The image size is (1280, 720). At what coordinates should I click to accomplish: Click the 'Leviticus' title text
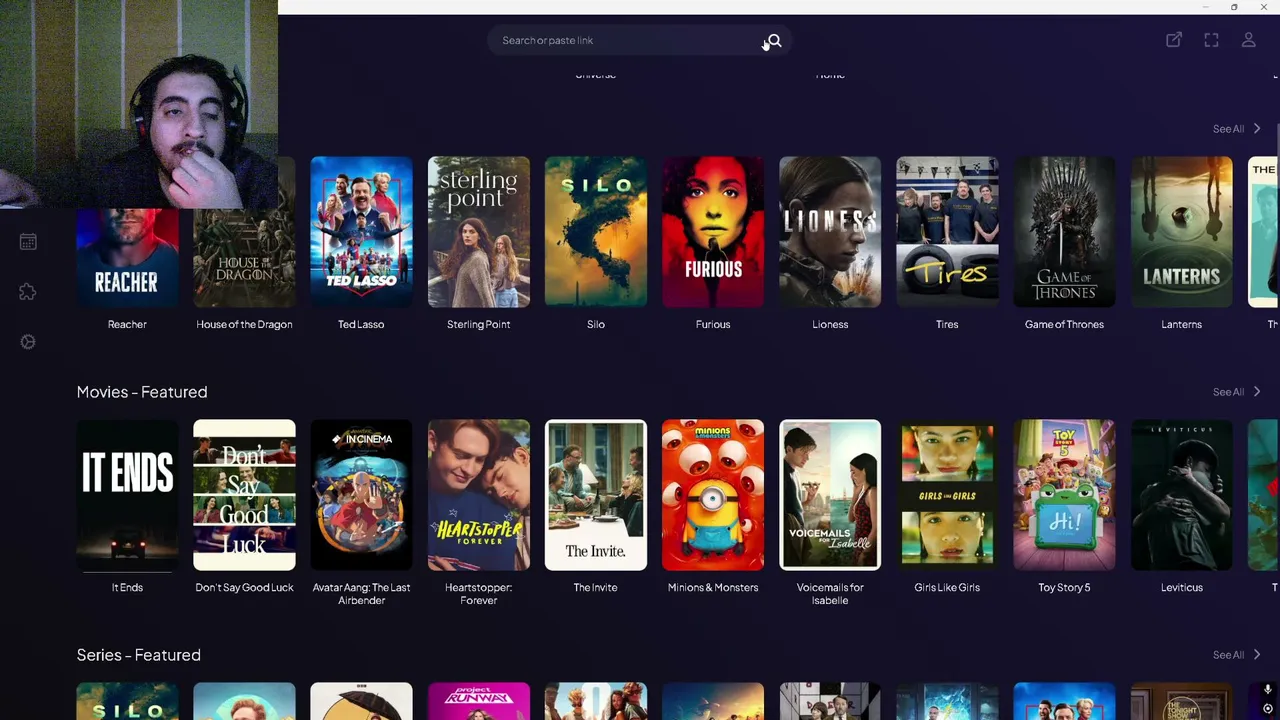1181,587
